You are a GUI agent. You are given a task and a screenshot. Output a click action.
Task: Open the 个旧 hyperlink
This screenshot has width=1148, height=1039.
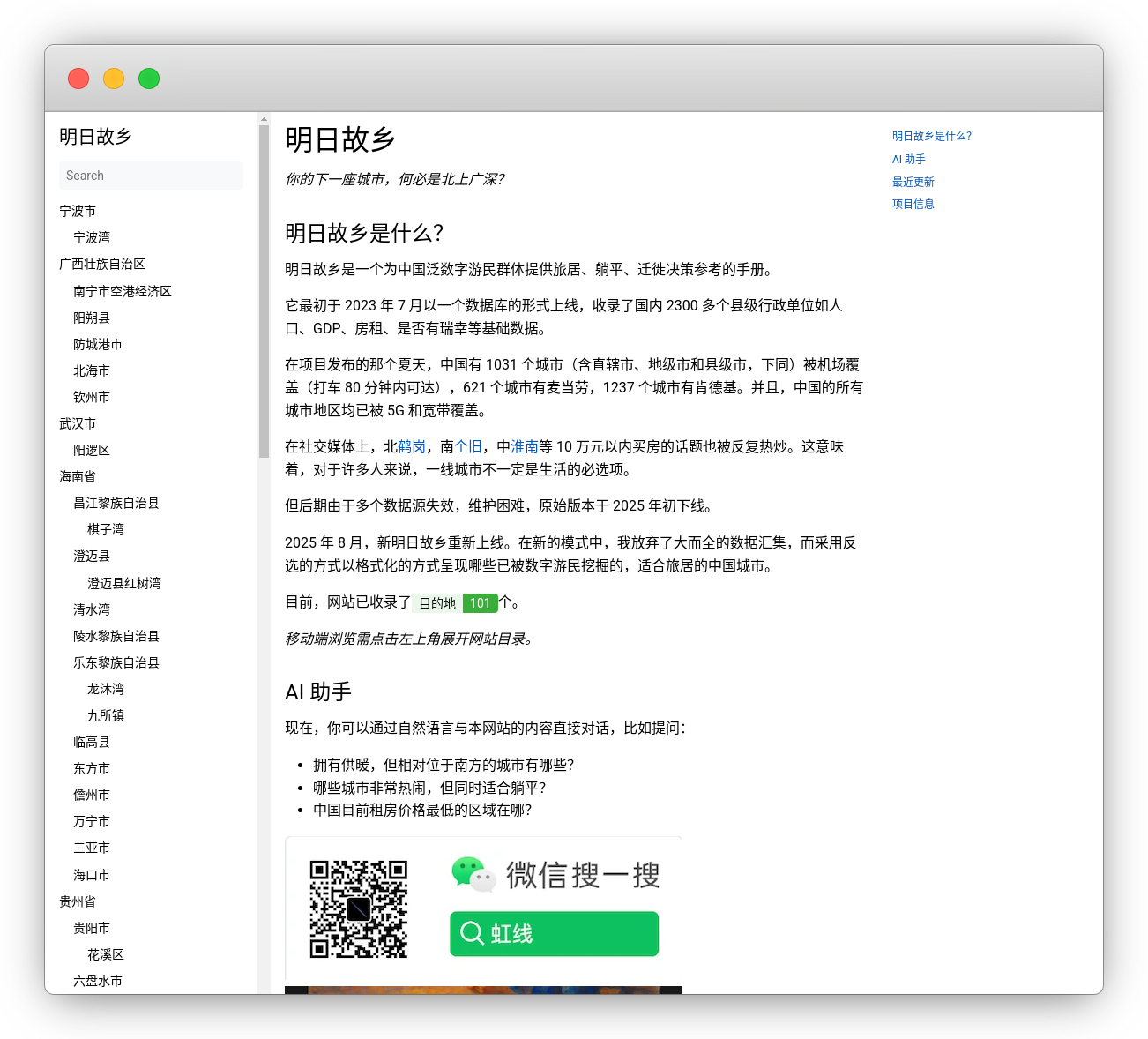click(x=468, y=447)
